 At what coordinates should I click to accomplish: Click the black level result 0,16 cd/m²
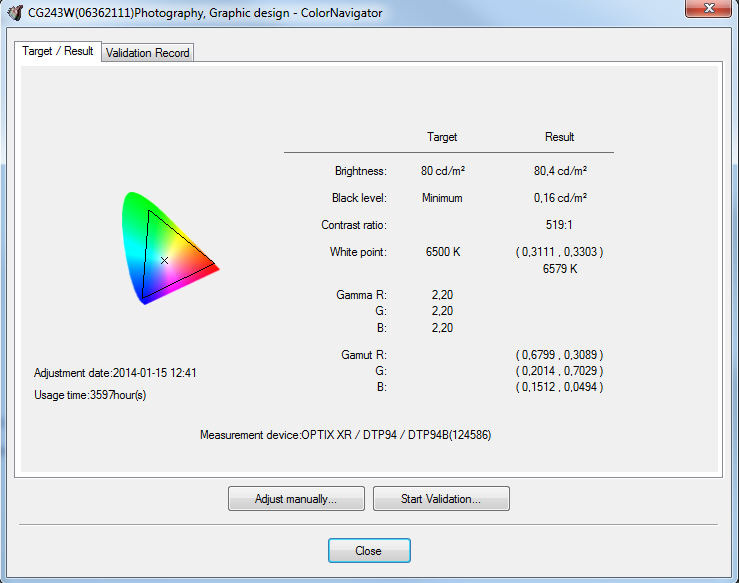click(x=560, y=198)
